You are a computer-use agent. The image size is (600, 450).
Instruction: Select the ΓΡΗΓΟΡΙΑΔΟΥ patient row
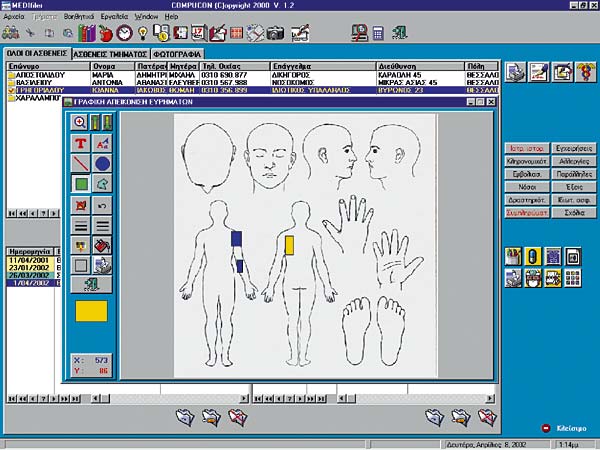(253, 90)
